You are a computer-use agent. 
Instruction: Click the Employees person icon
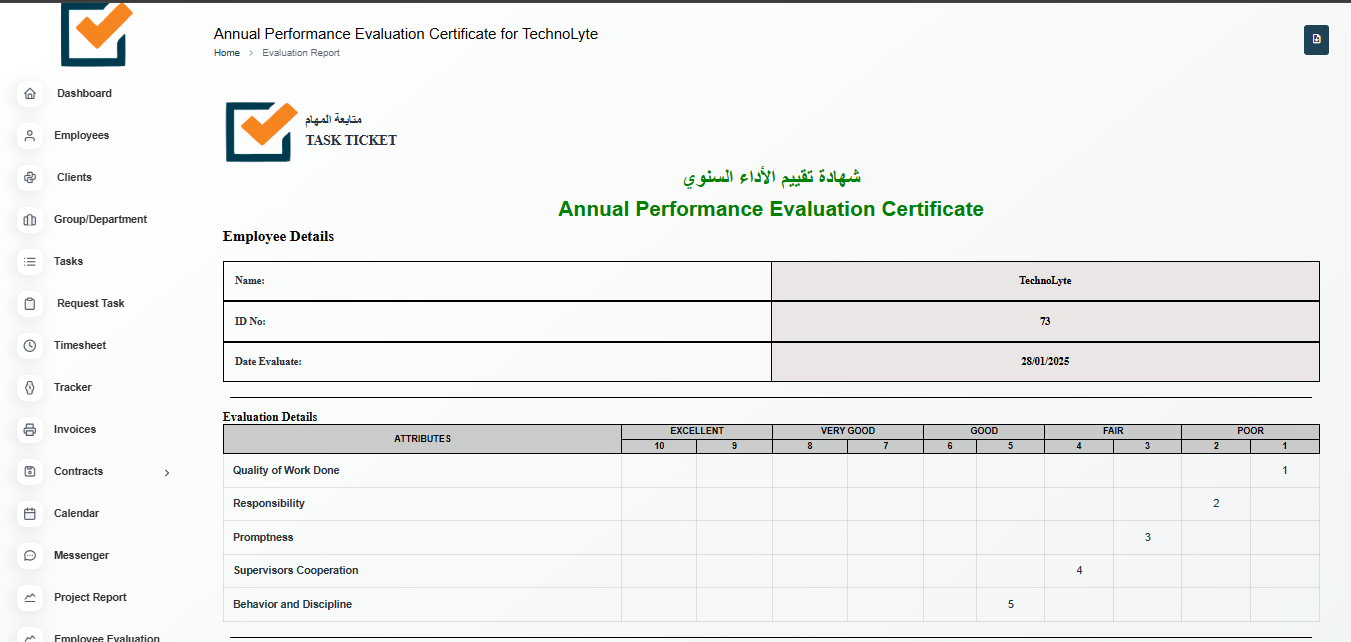point(30,136)
